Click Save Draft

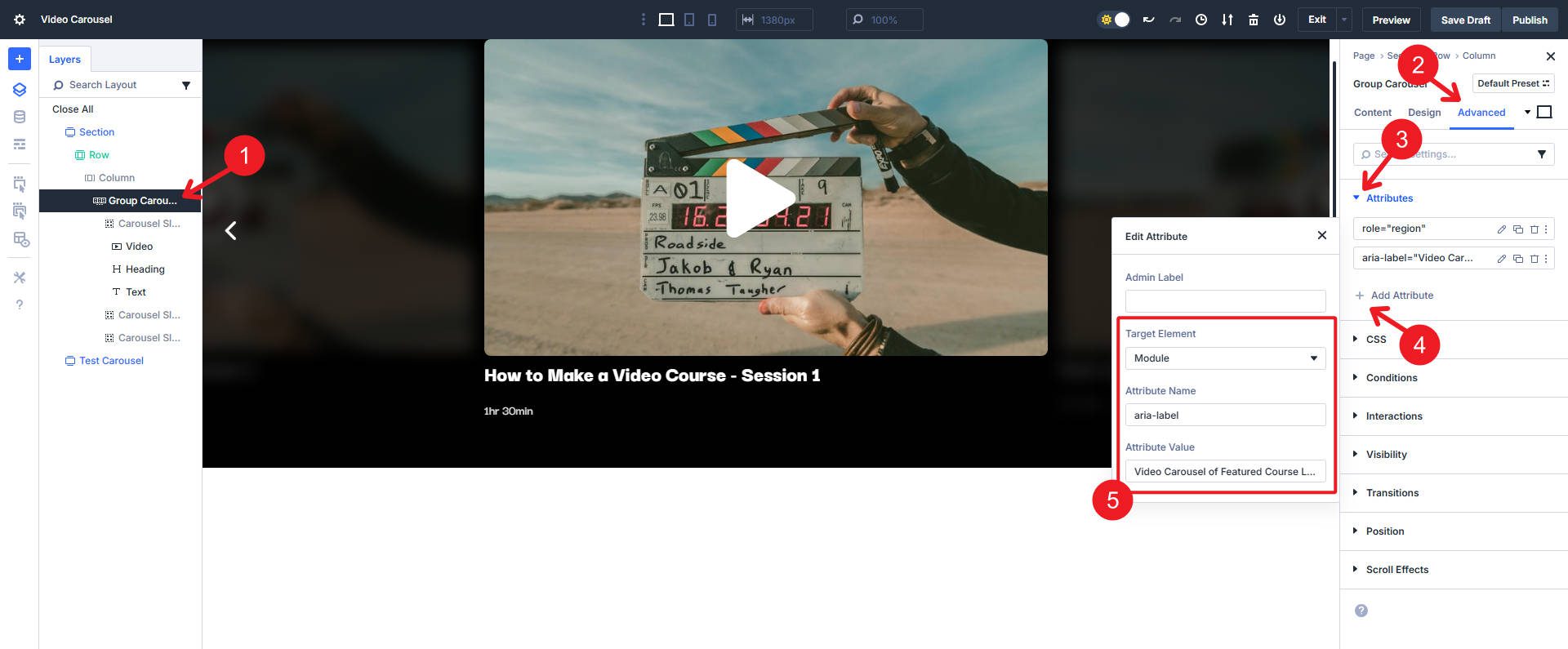(1466, 20)
